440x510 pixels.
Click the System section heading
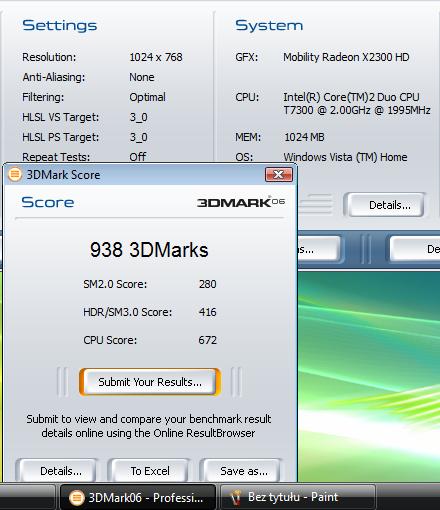(269, 25)
